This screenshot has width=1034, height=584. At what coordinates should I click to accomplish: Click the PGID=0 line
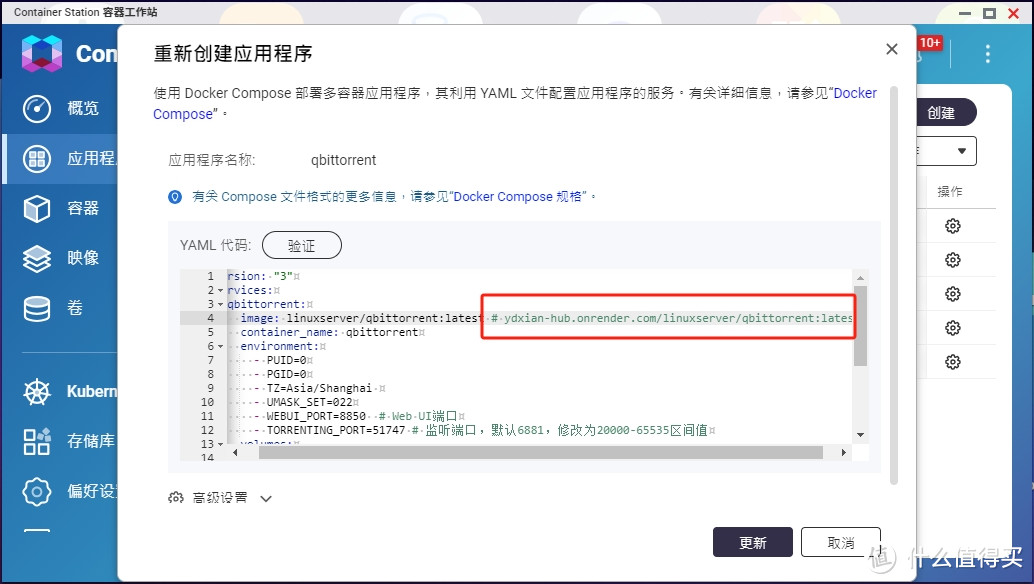(x=283, y=374)
